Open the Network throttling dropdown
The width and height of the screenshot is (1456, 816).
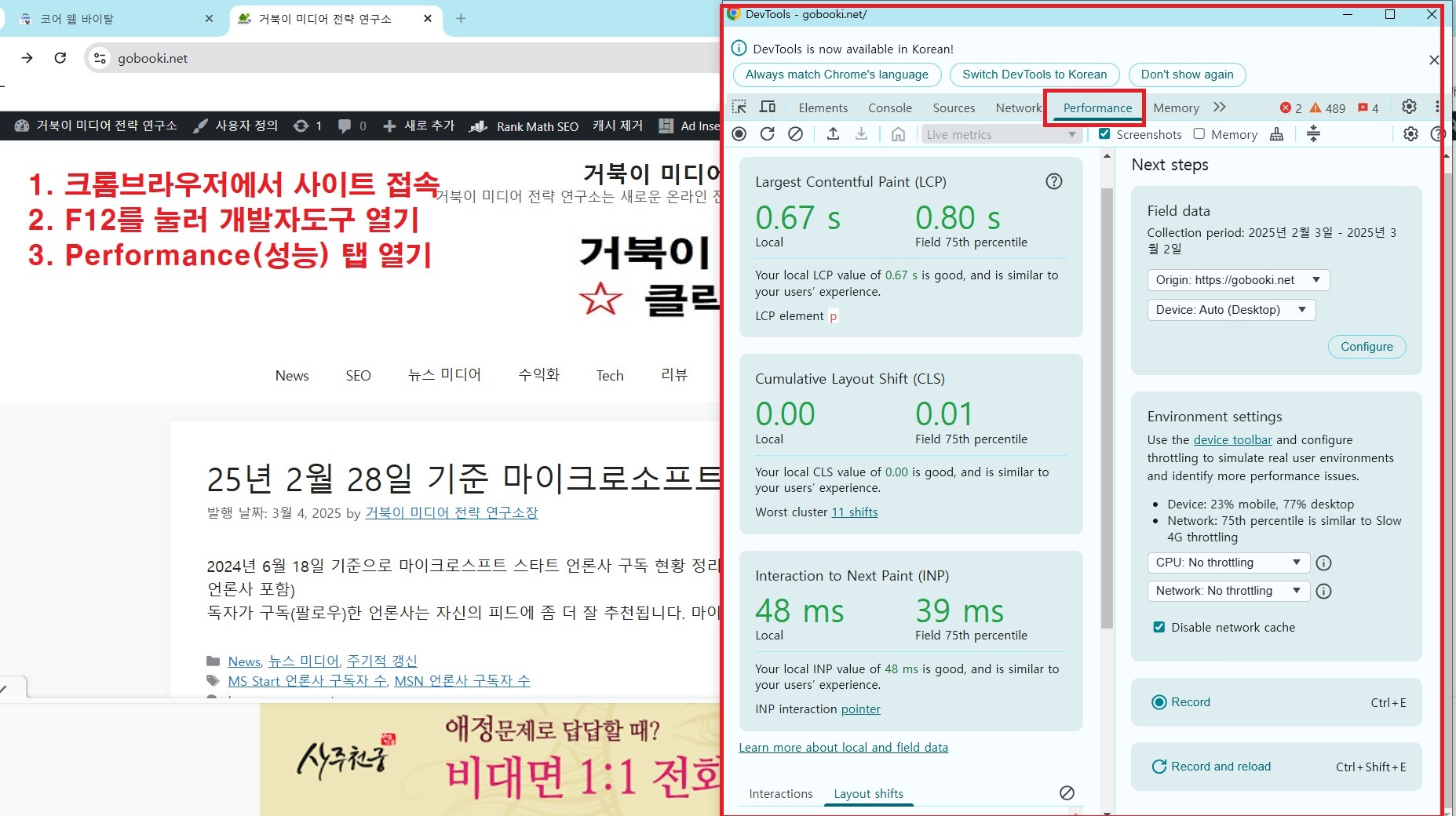pyautogui.click(x=1228, y=591)
